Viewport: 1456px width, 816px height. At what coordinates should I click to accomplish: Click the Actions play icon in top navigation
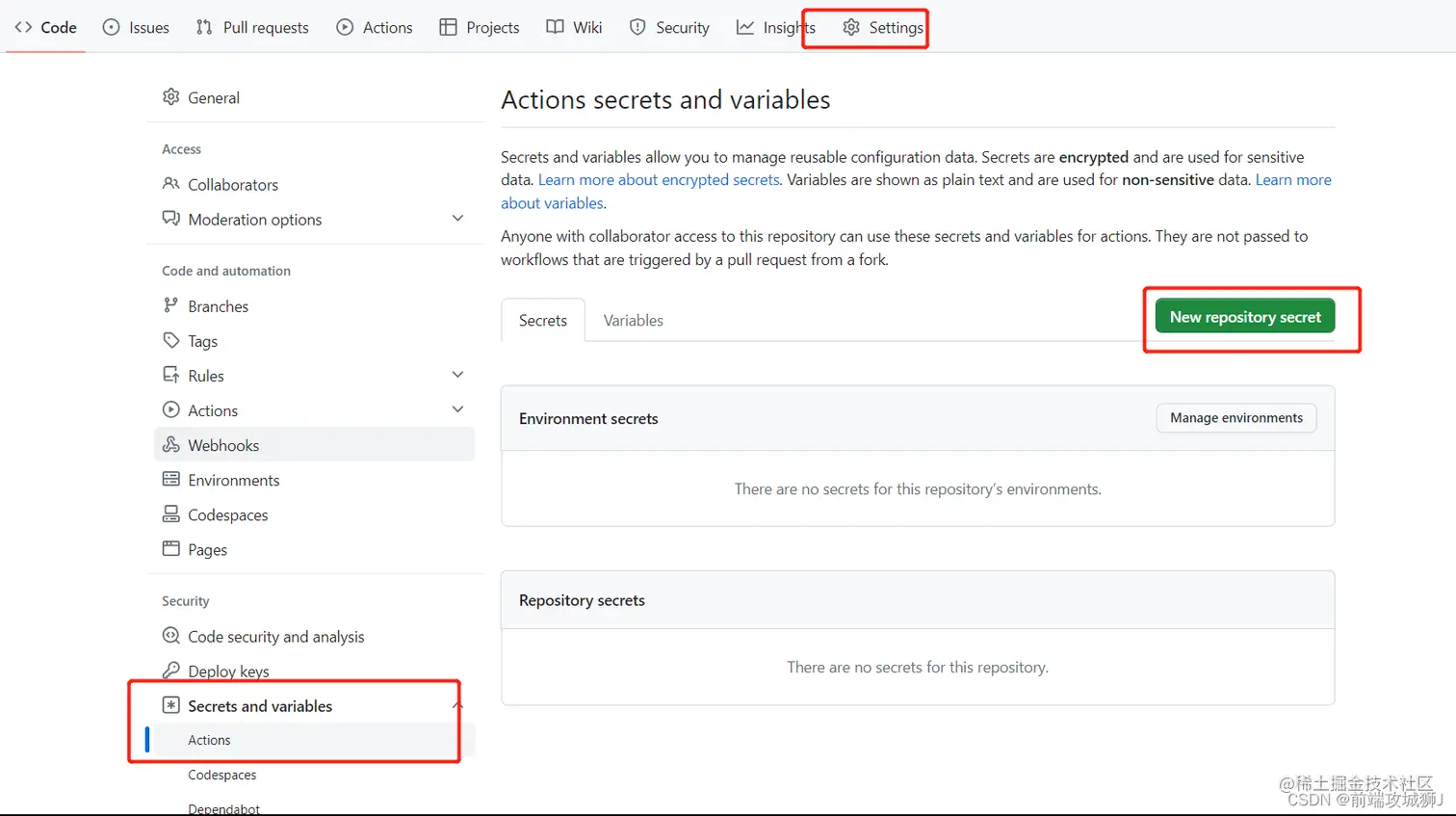point(345,28)
